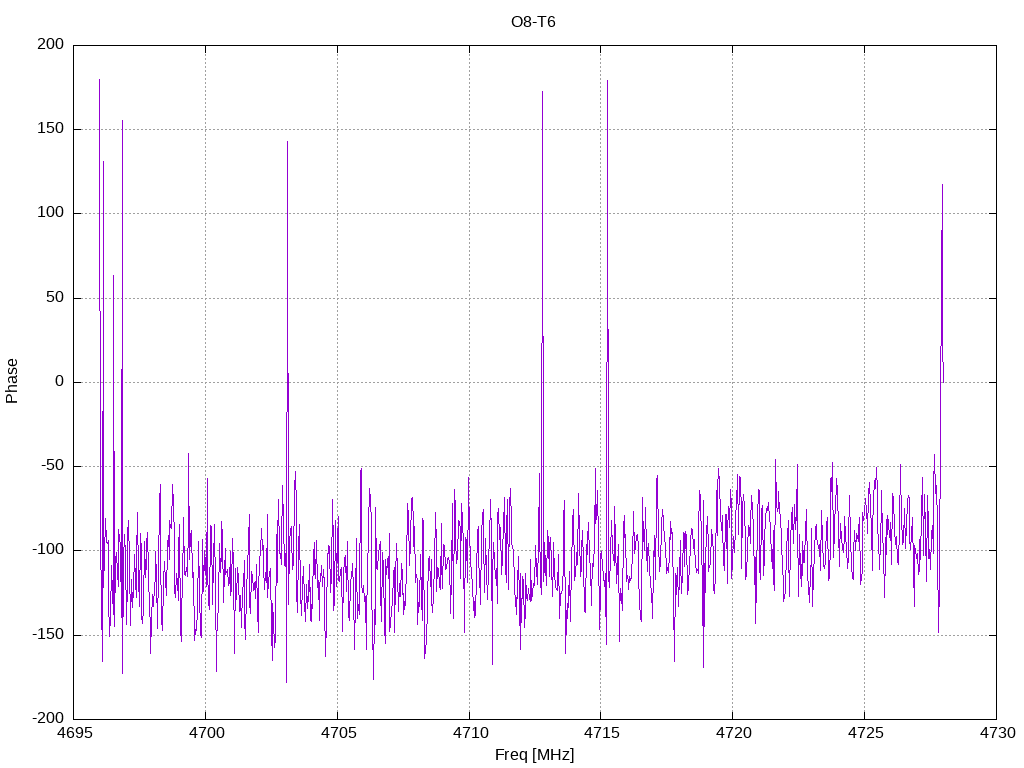The height and width of the screenshot is (768, 1024).
Task: Click the y-axis label Phase
Action: pyautogui.click(x=12, y=381)
